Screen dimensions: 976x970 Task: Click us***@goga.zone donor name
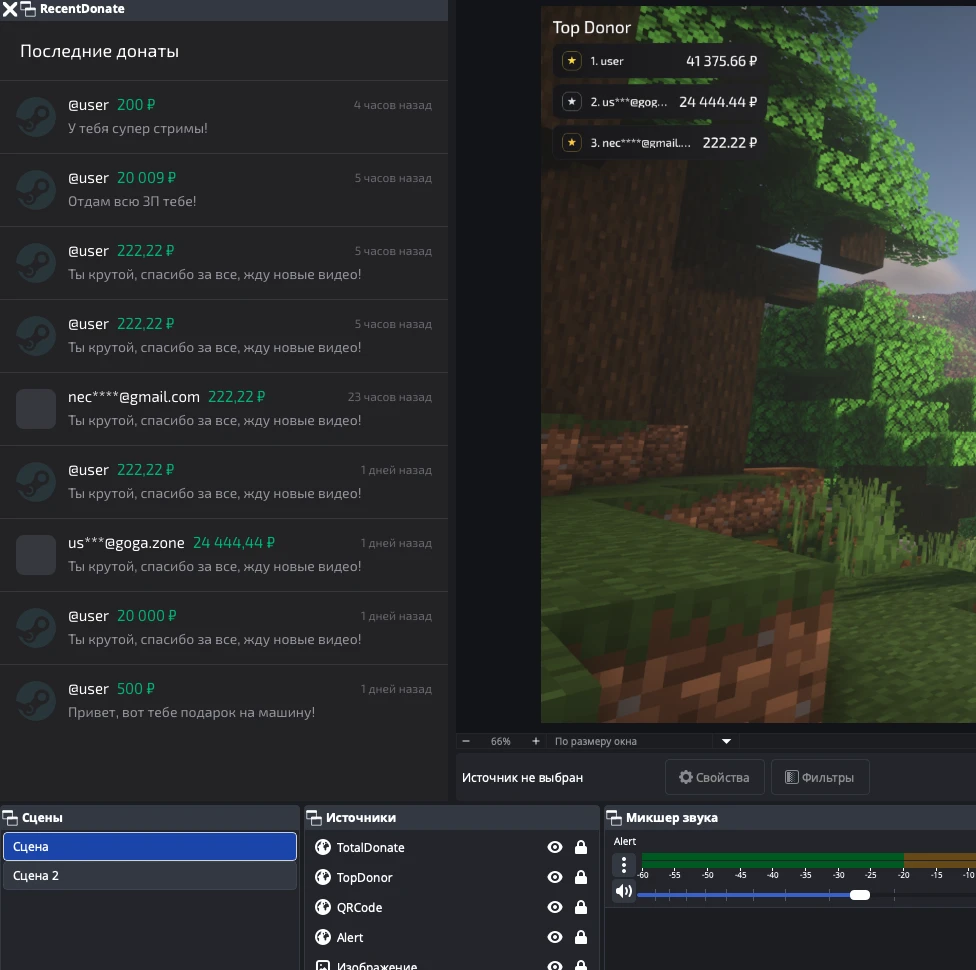(x=126, y=543)
